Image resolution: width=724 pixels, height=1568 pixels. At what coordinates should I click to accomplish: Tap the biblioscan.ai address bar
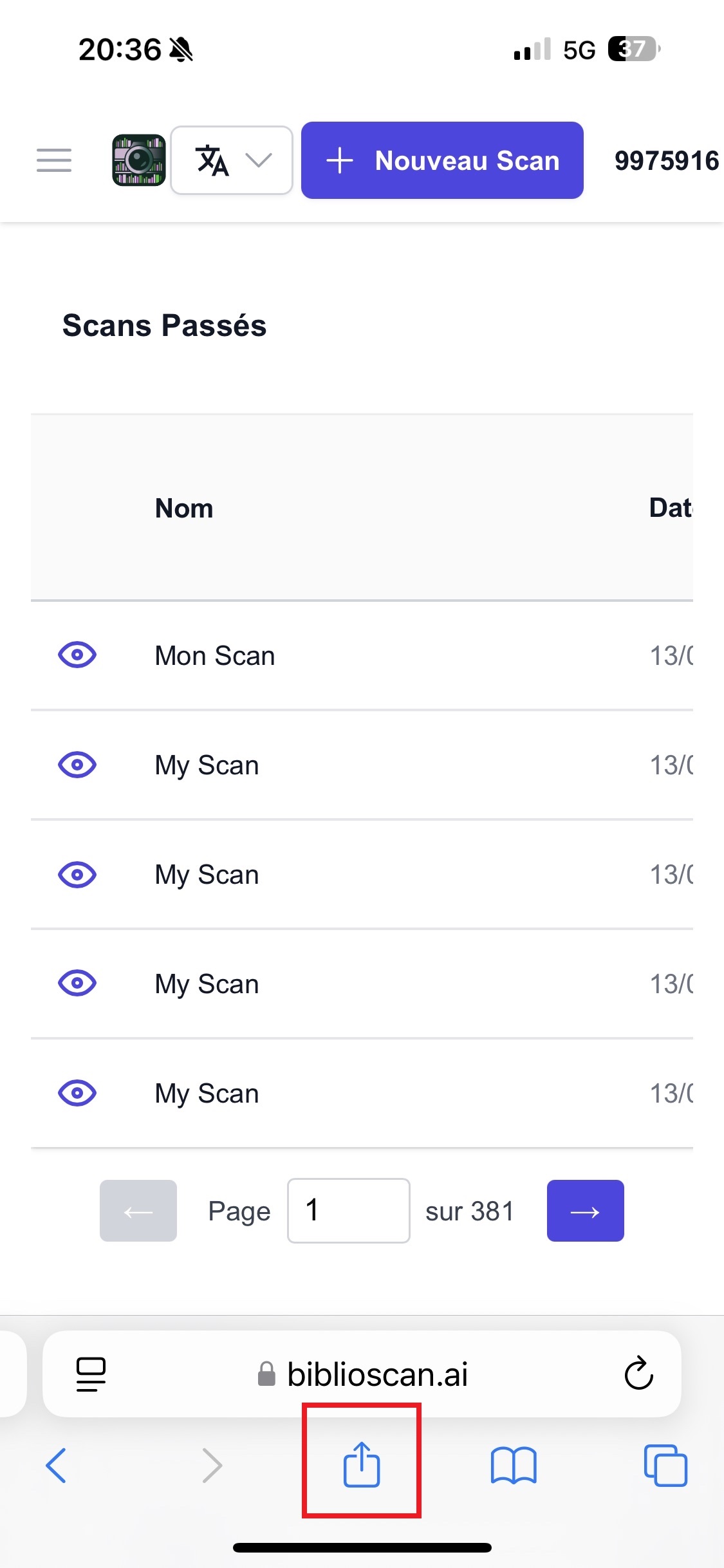376,1374
